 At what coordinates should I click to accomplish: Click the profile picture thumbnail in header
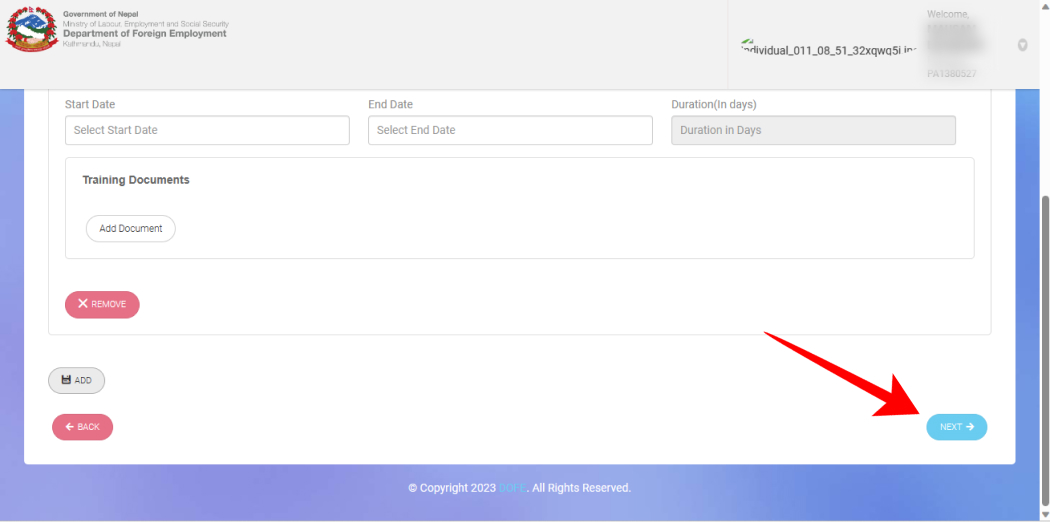click(828, 47)
